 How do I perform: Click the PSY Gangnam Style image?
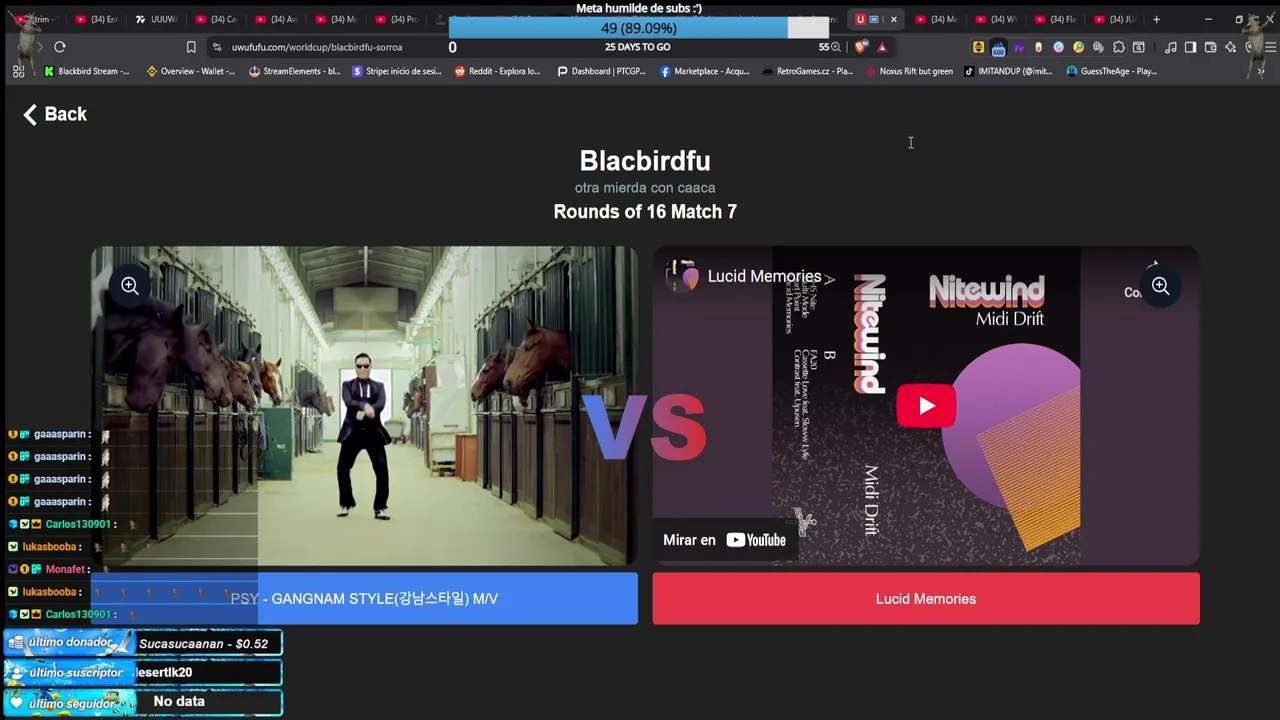pyautogui.click(x=364, y=406)
